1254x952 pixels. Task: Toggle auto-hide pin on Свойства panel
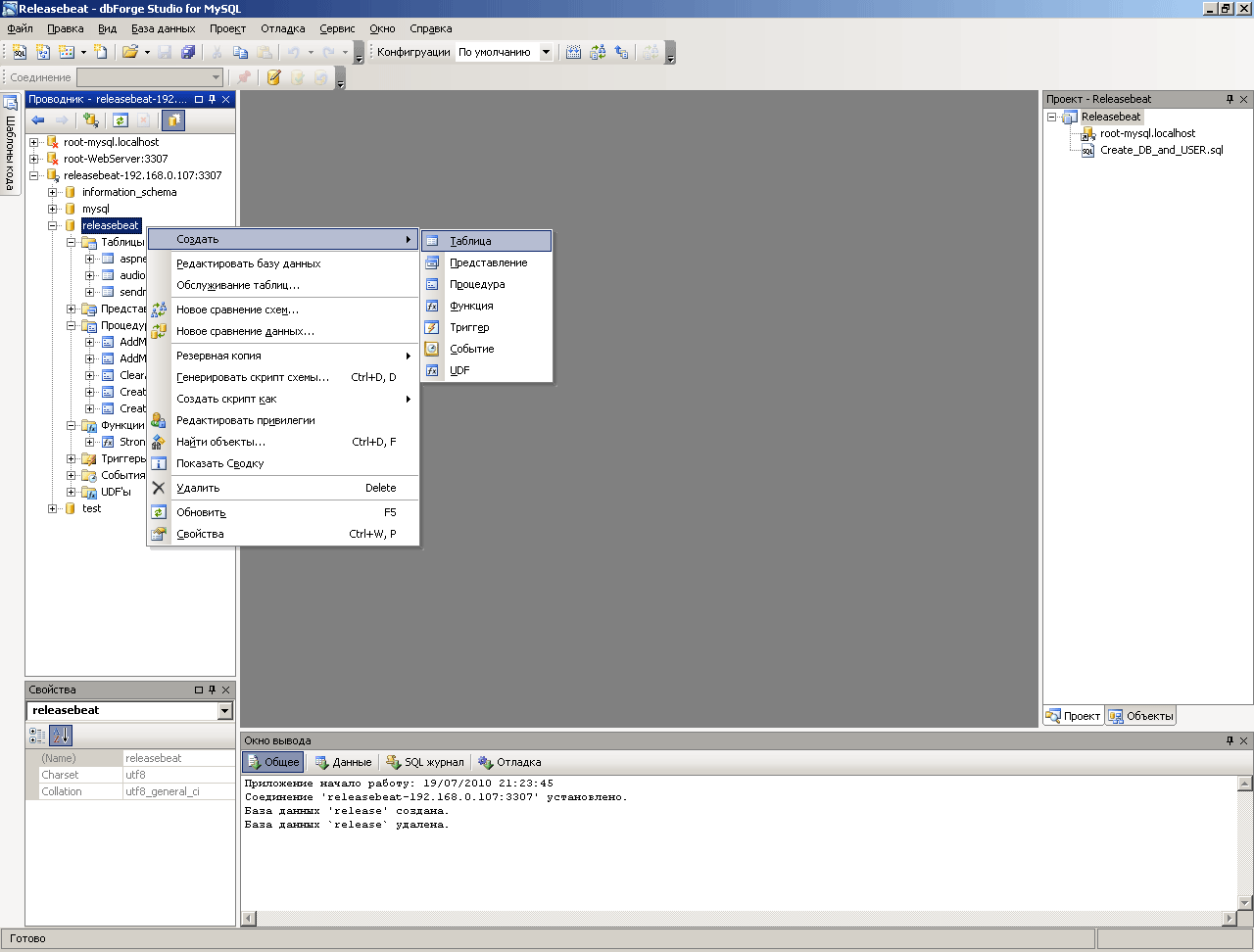click(213, 690)
